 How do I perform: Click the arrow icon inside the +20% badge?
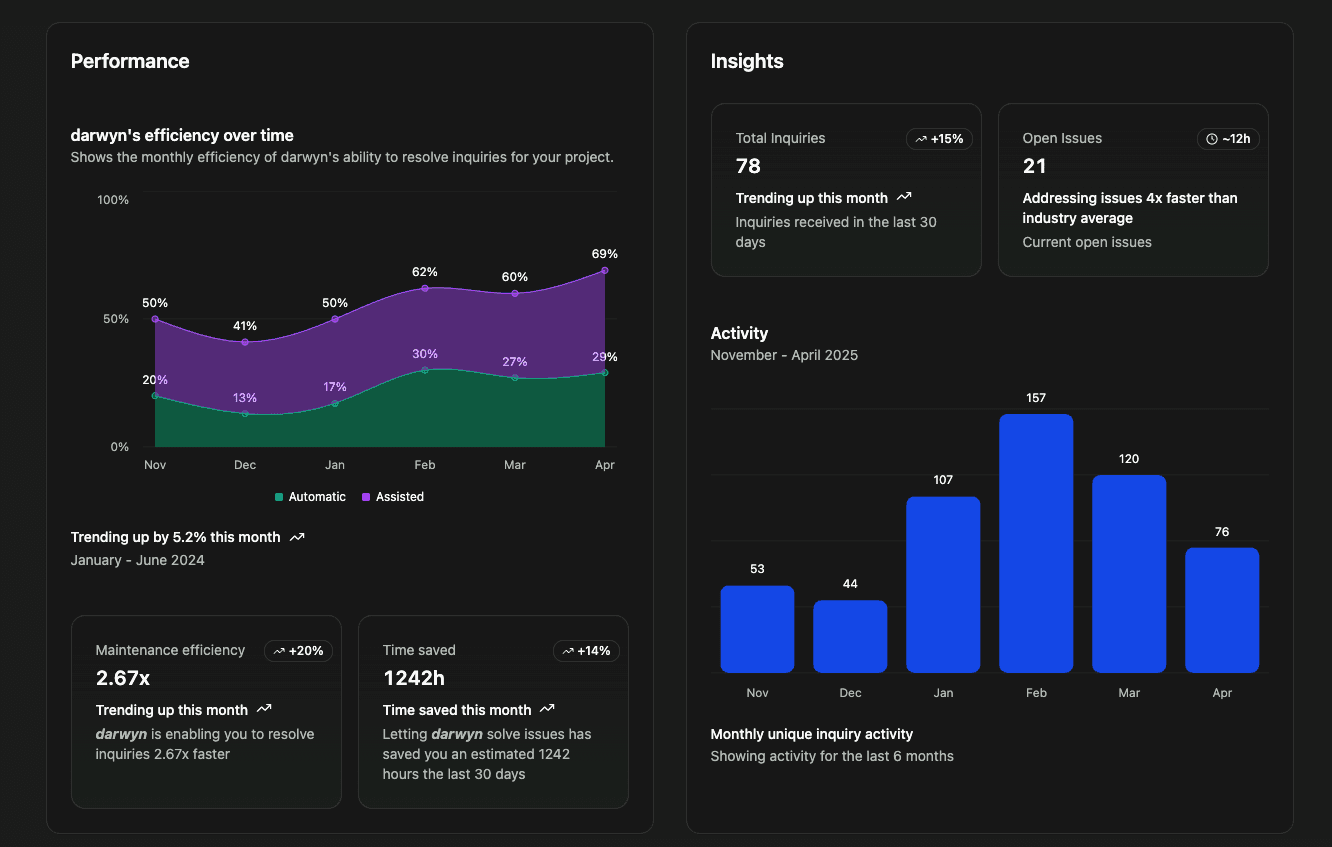280,650
